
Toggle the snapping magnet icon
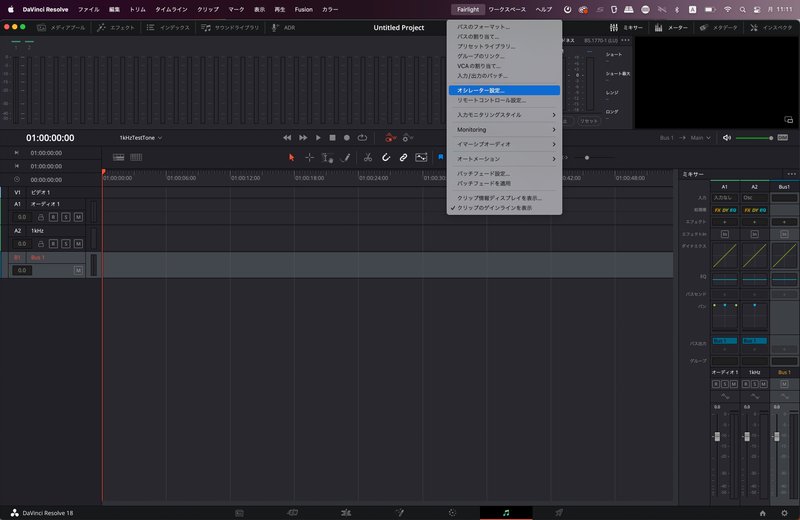[x=386, y=158]
